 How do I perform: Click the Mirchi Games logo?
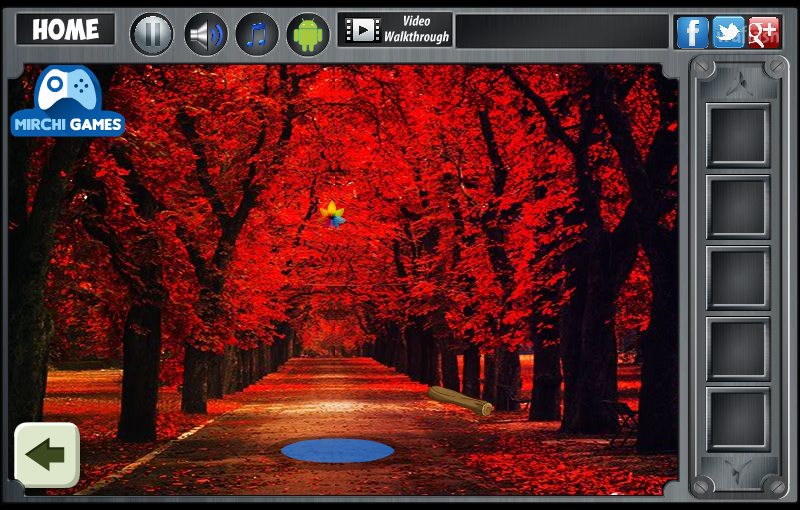[x=67, y=101]
